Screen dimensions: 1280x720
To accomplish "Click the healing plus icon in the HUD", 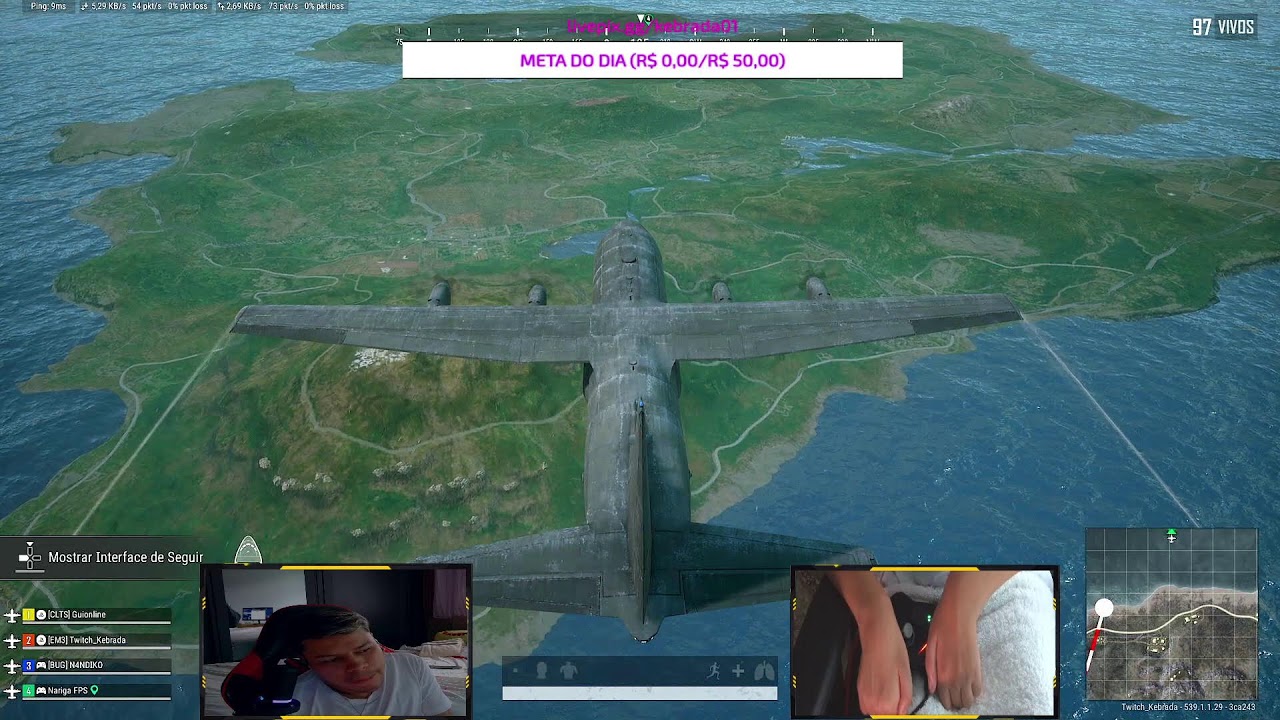I will point(738,671).
